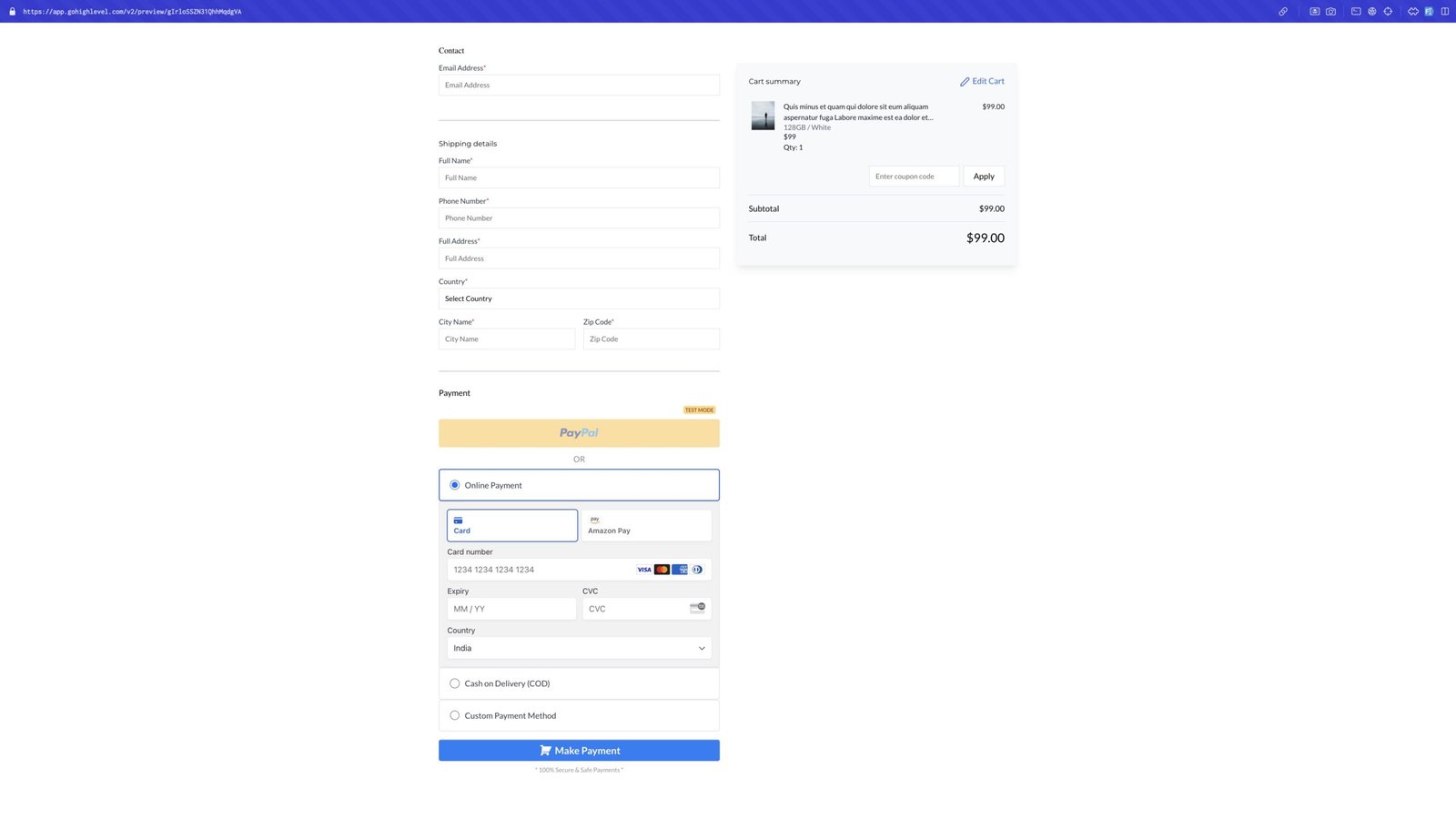
Task: Click the pencil icon next to Edit Cart
Action: [x=965, y=82]
